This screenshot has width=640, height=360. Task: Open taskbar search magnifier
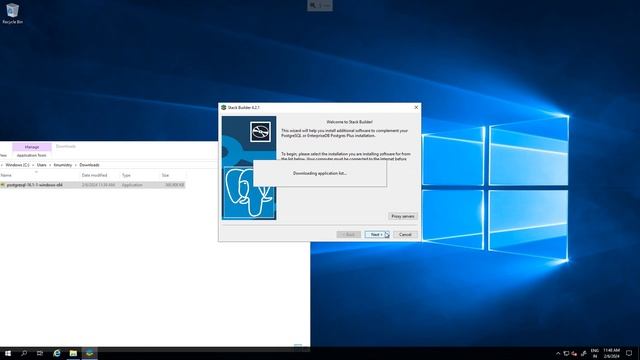[x=24, y=353]
